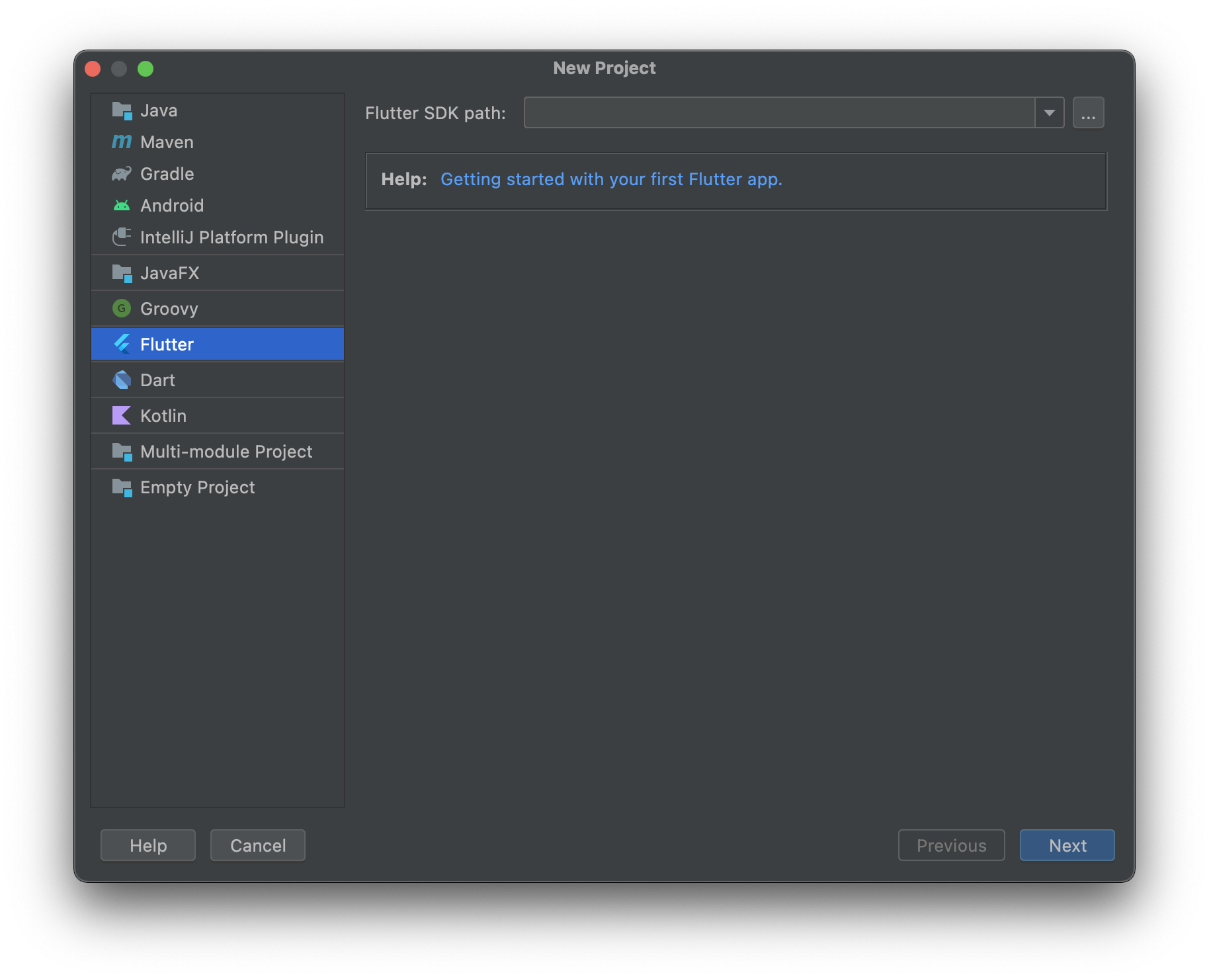Browse for SDK with the ellipsis button
Image resolution: width=1209 pixels, height=980 pixels.
point(1089,112)
